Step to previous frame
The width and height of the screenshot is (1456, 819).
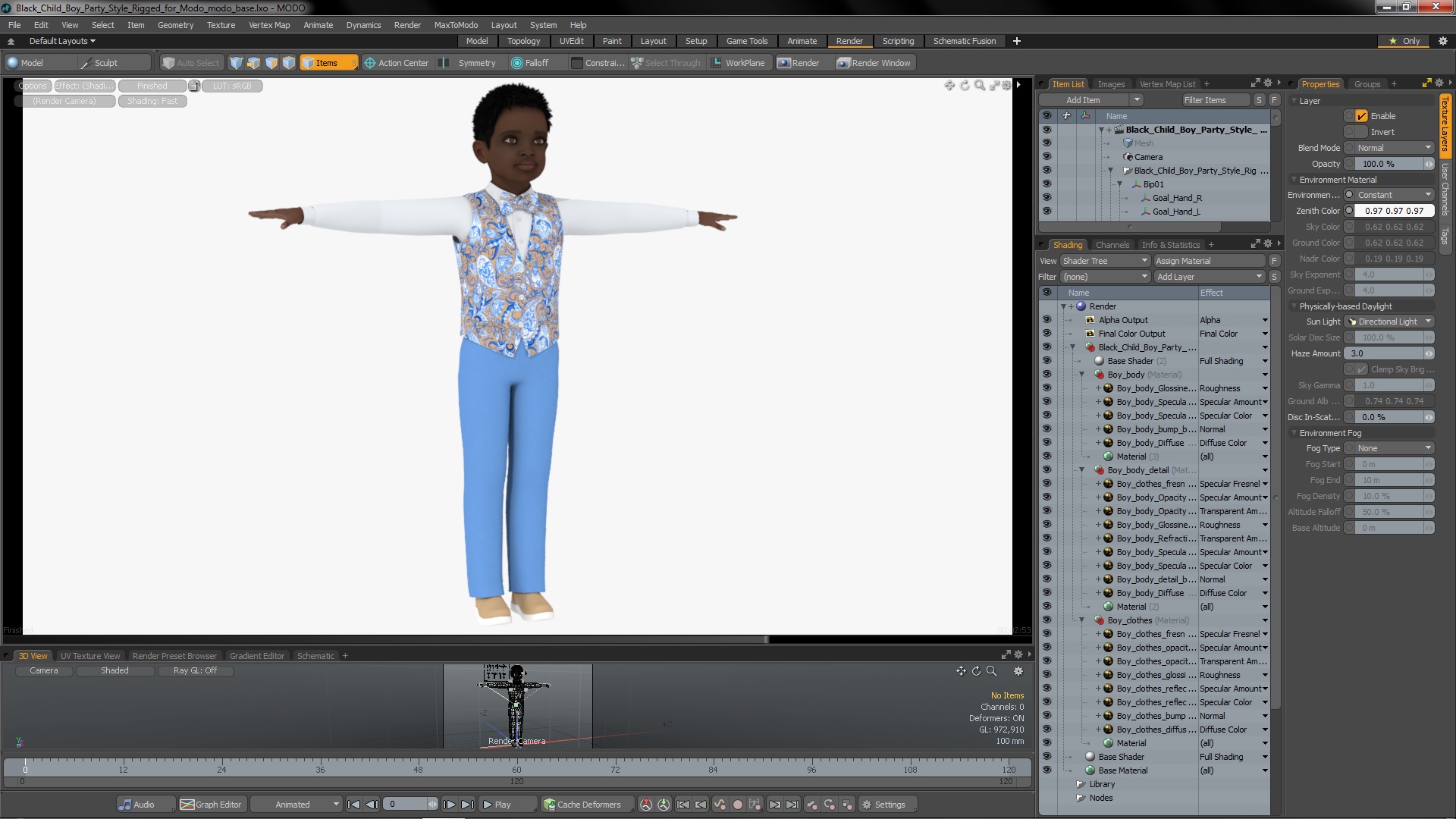(372, 805)
